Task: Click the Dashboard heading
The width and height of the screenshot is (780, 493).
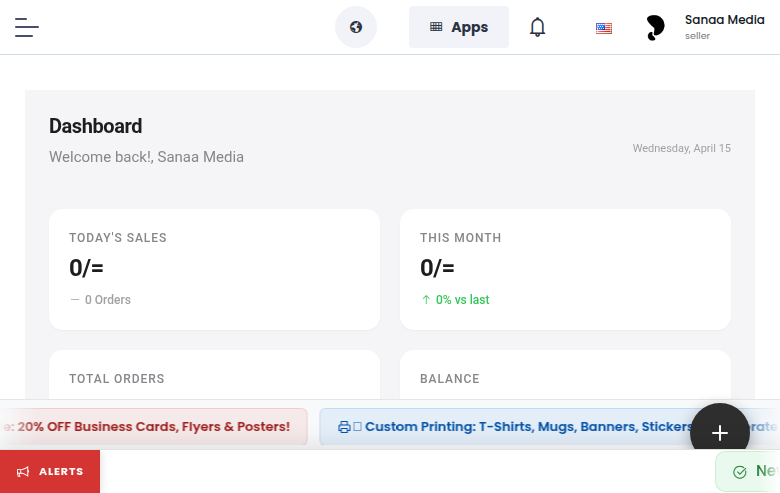Action: pos(96,126)
